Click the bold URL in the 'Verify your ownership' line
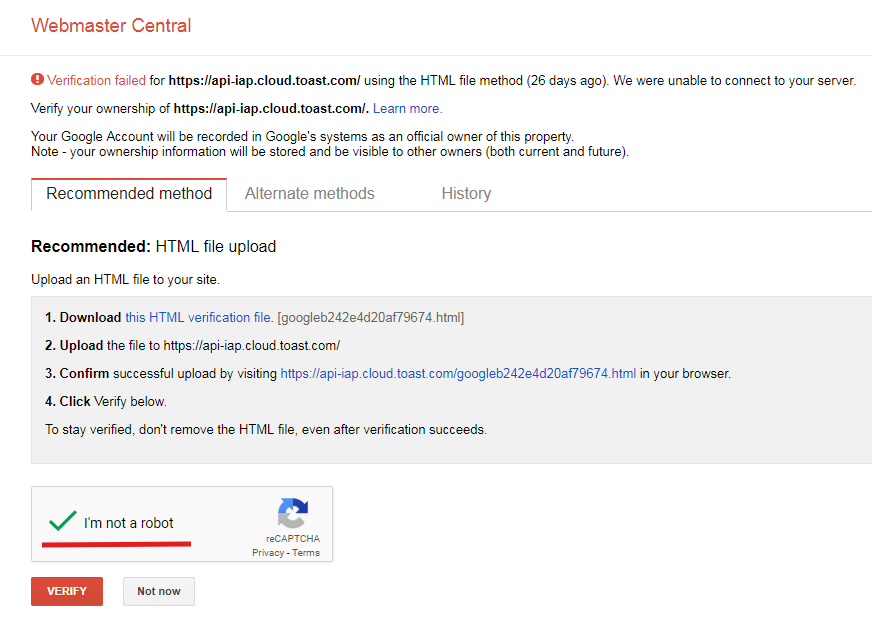This screenshot has width=872, height=617. click(x=271, y=108)
